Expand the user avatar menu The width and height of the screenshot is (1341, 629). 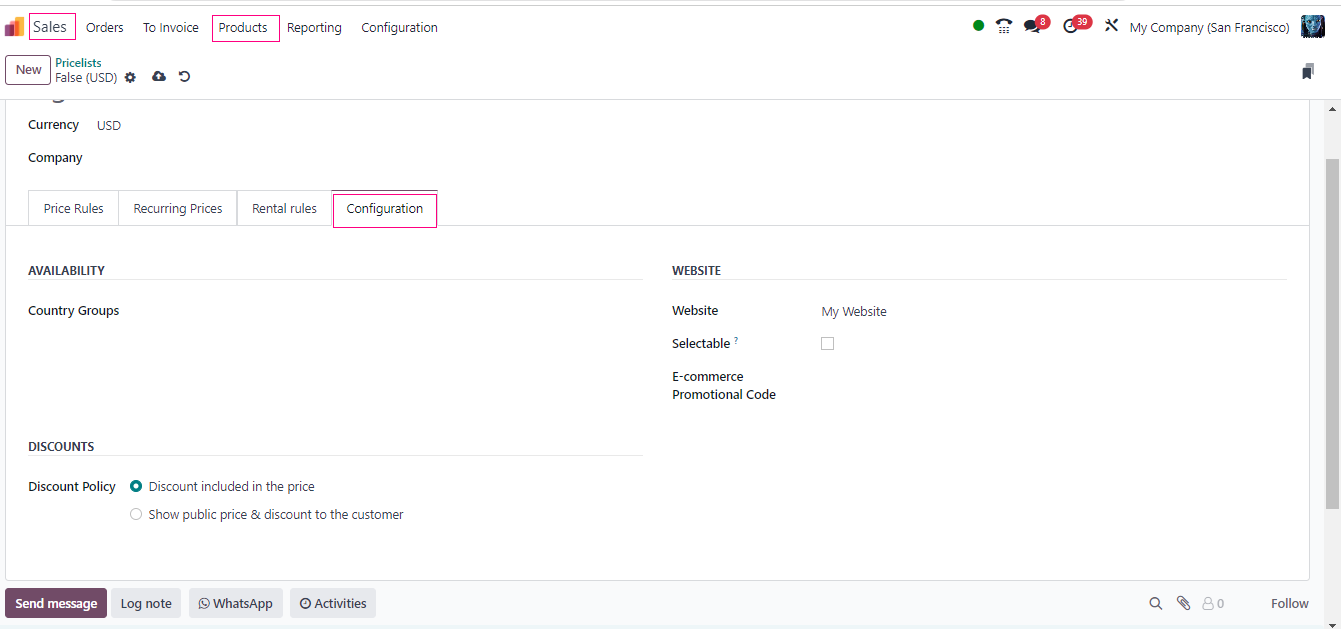coord(1312,27)
